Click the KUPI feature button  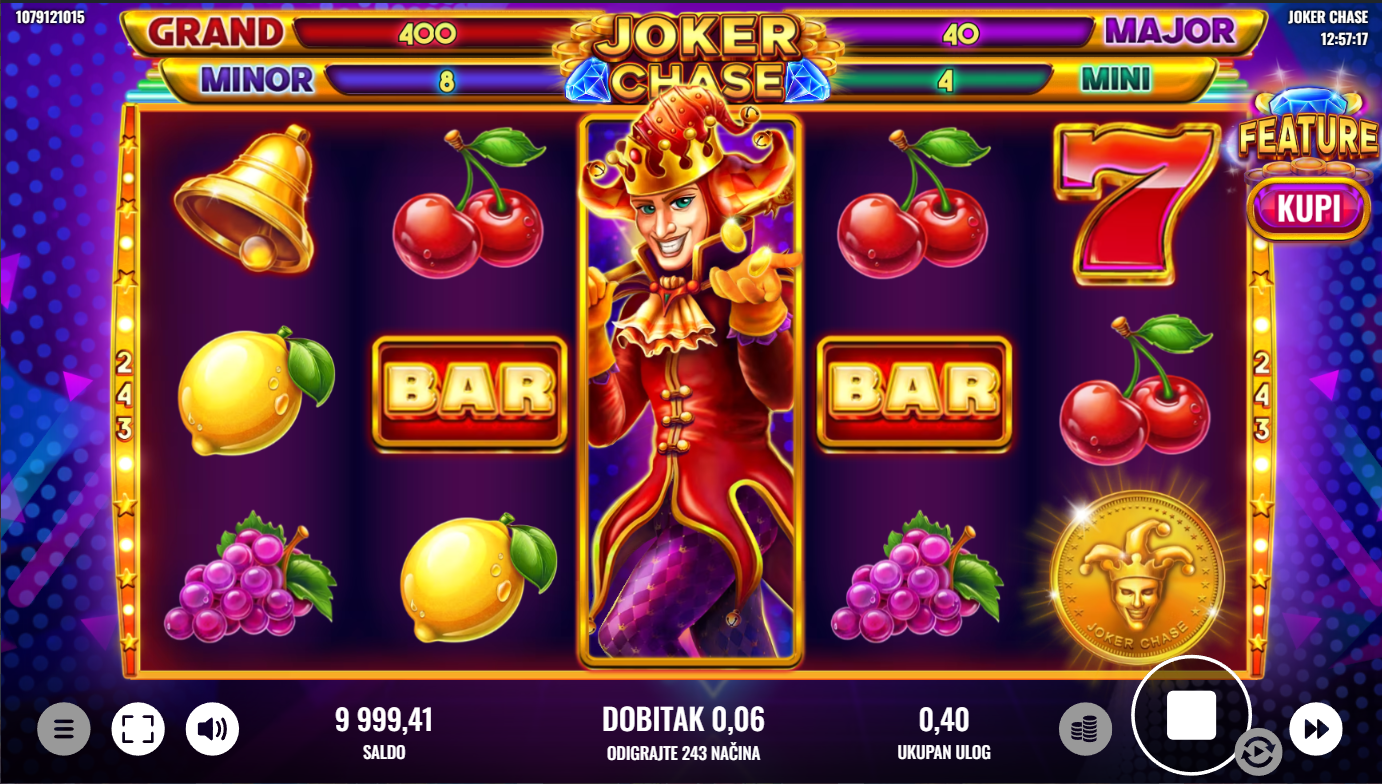(1308, 208)
